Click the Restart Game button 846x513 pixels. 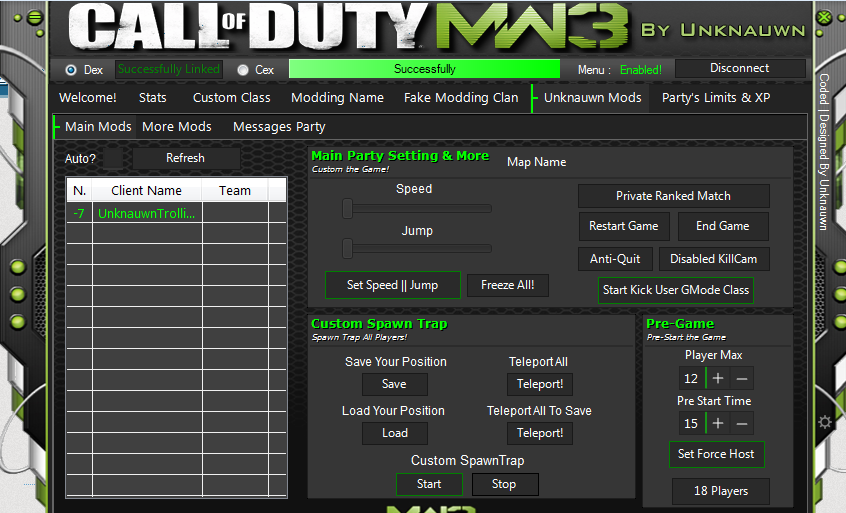(624, 226)
